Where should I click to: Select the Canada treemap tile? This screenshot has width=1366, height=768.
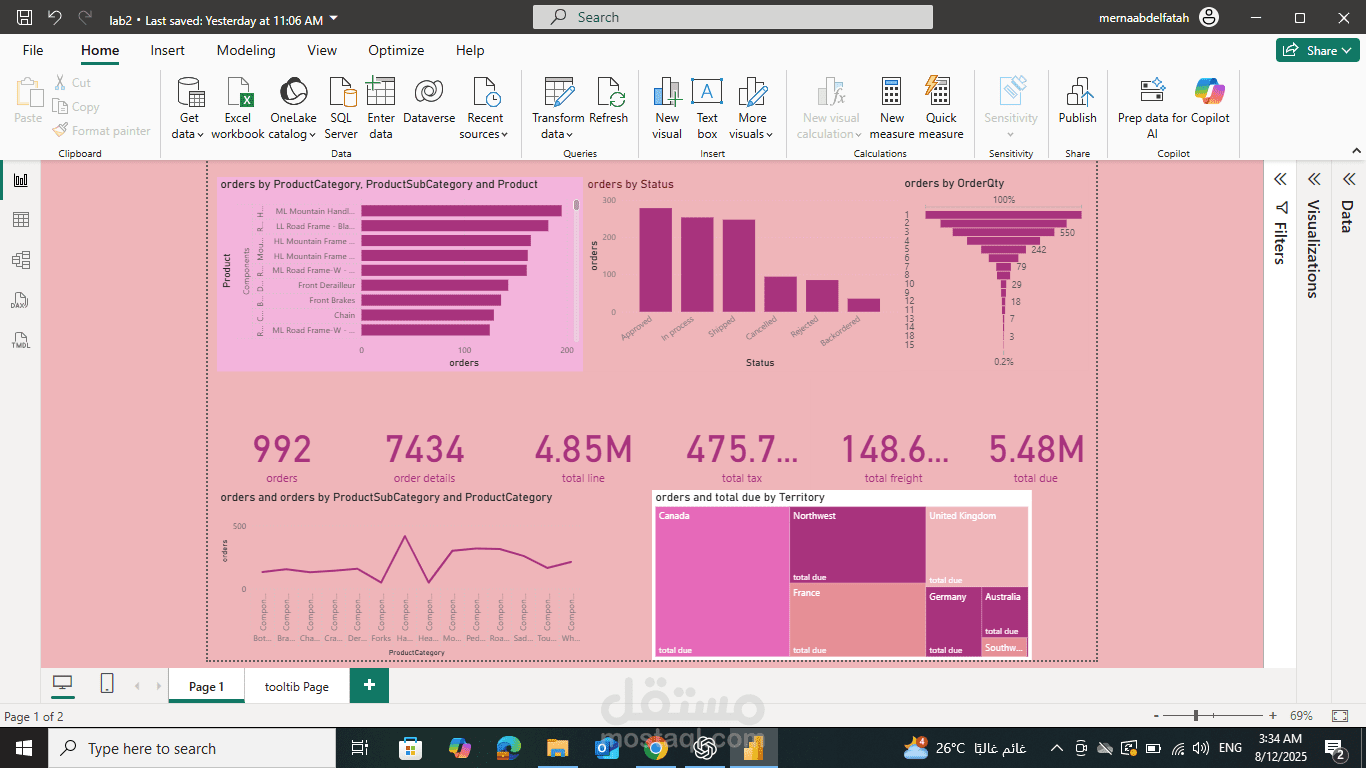coord(722,582)
